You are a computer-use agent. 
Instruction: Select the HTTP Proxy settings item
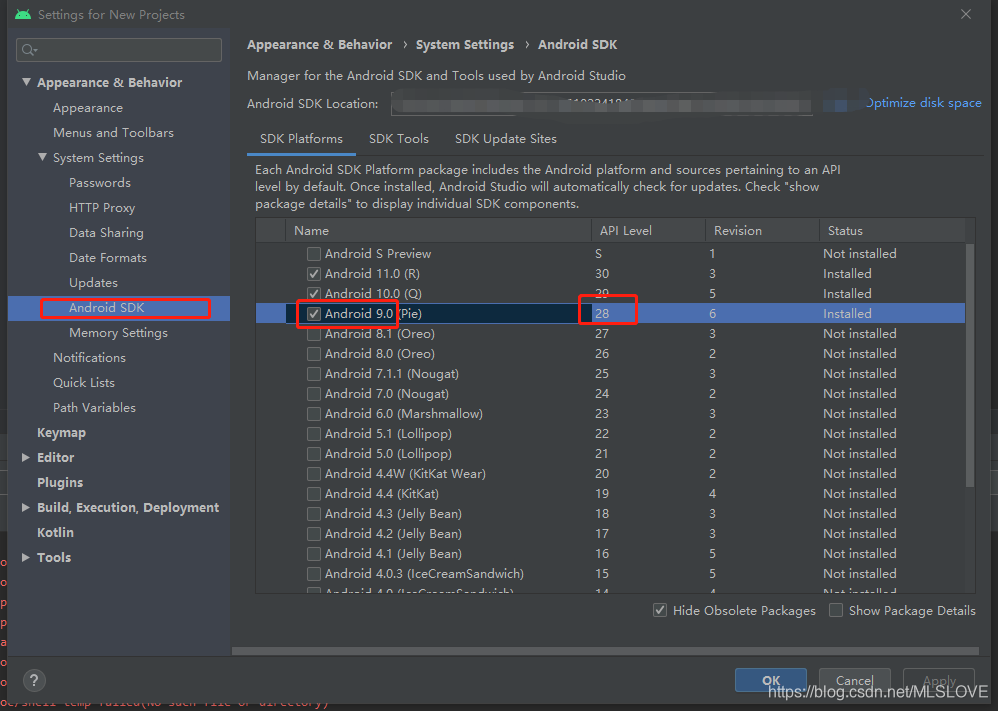pos(102,208)
